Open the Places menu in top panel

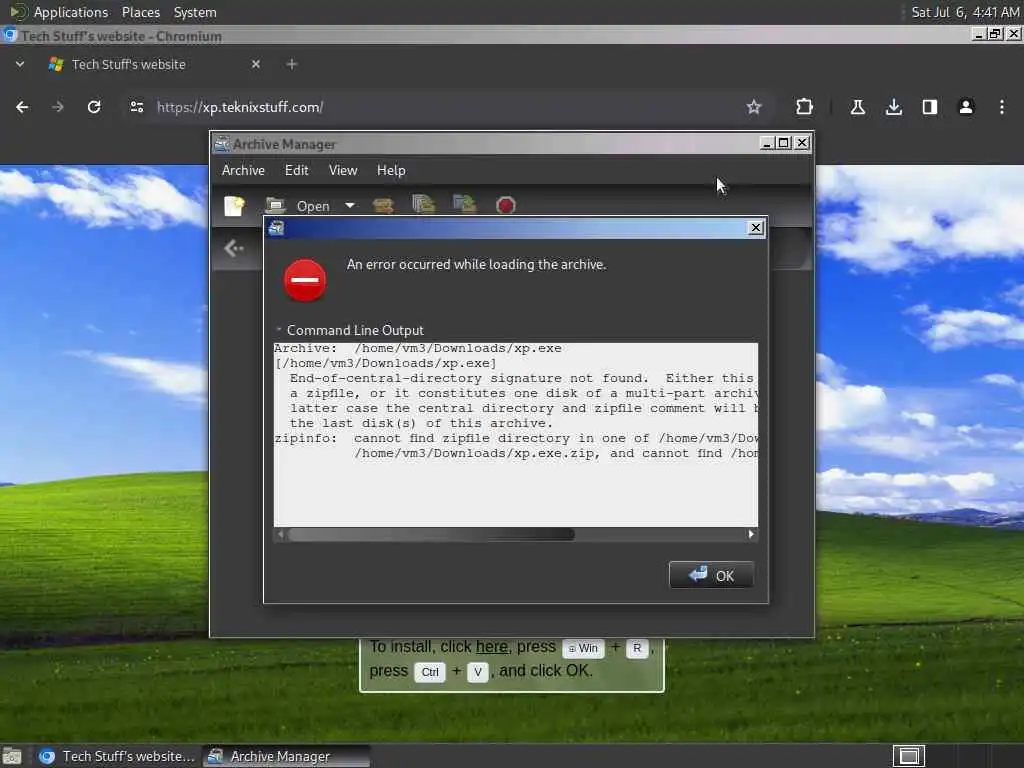(x=140, y=12)
